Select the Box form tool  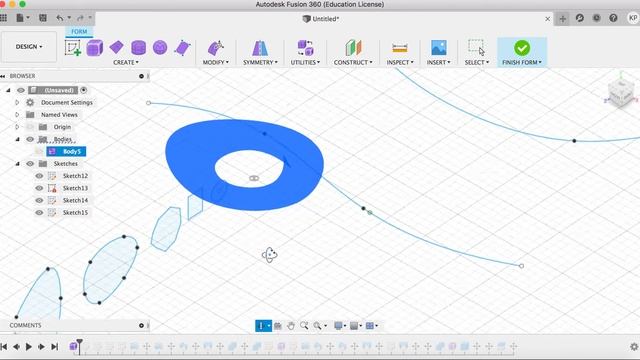[94, 48]
